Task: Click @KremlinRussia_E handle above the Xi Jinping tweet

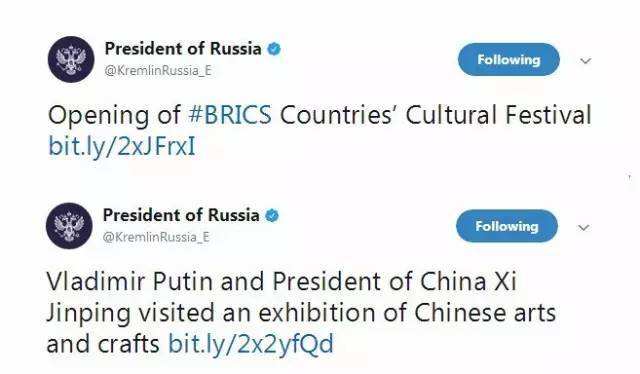Action: coord(156,237)
